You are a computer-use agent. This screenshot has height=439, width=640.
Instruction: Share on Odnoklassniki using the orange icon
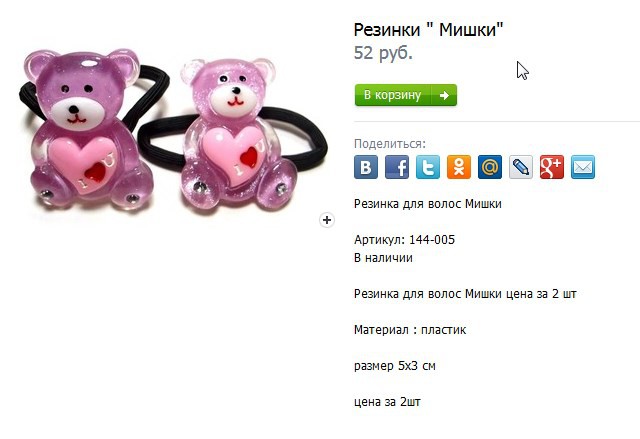pyautogui.click(x=459, y=167)
